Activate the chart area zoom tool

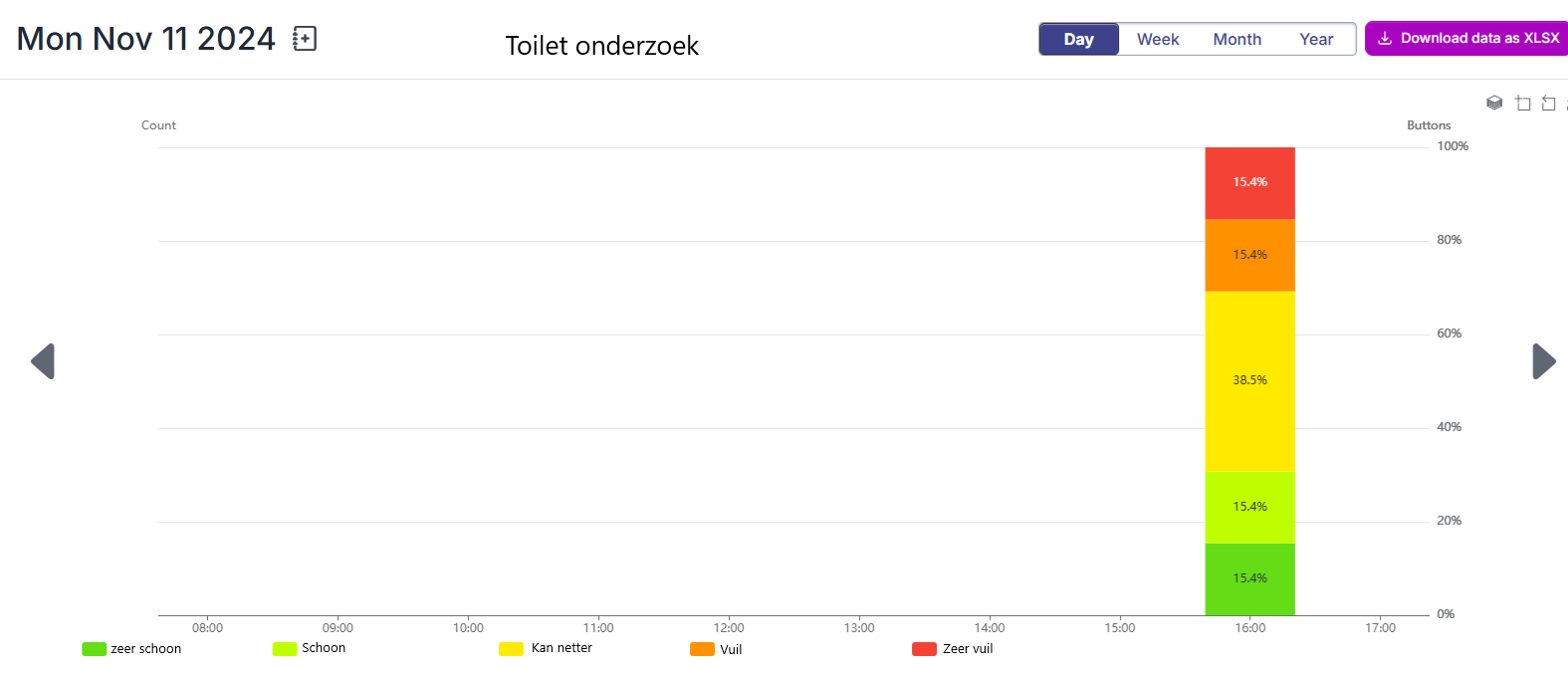[1523, 103]
